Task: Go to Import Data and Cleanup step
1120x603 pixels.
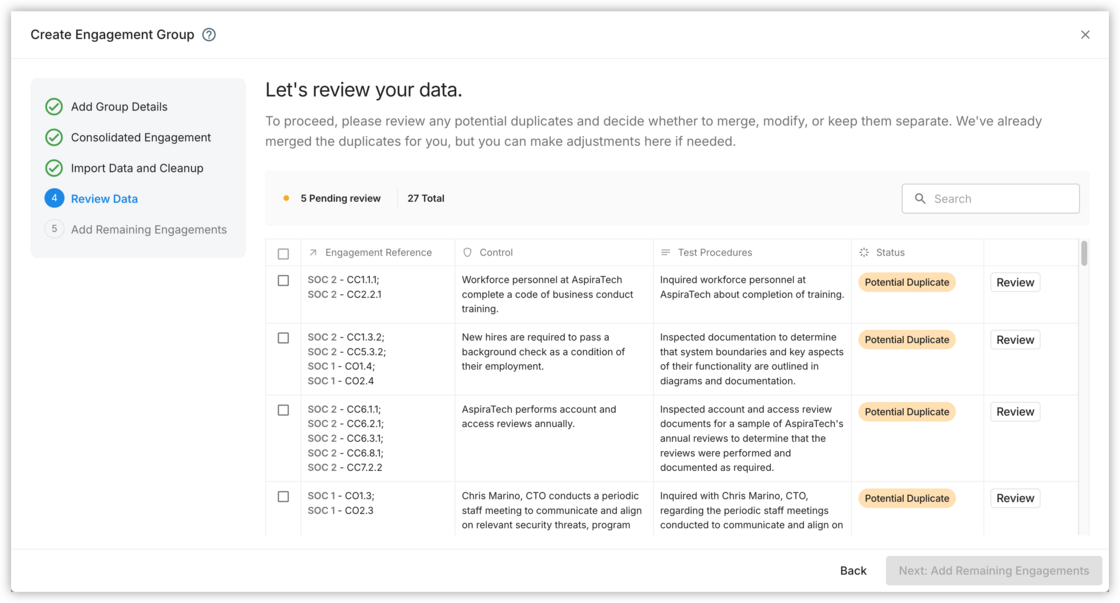Action: coord(137,168)
